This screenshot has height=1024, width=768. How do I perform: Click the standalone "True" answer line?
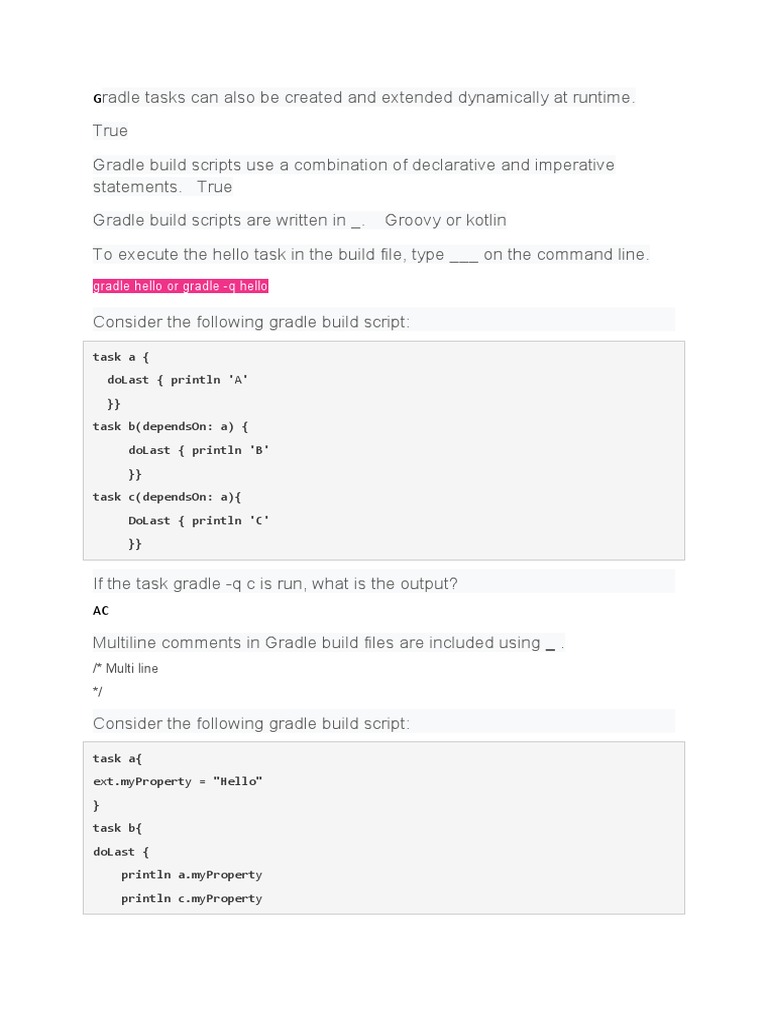[x=110, y=131]
